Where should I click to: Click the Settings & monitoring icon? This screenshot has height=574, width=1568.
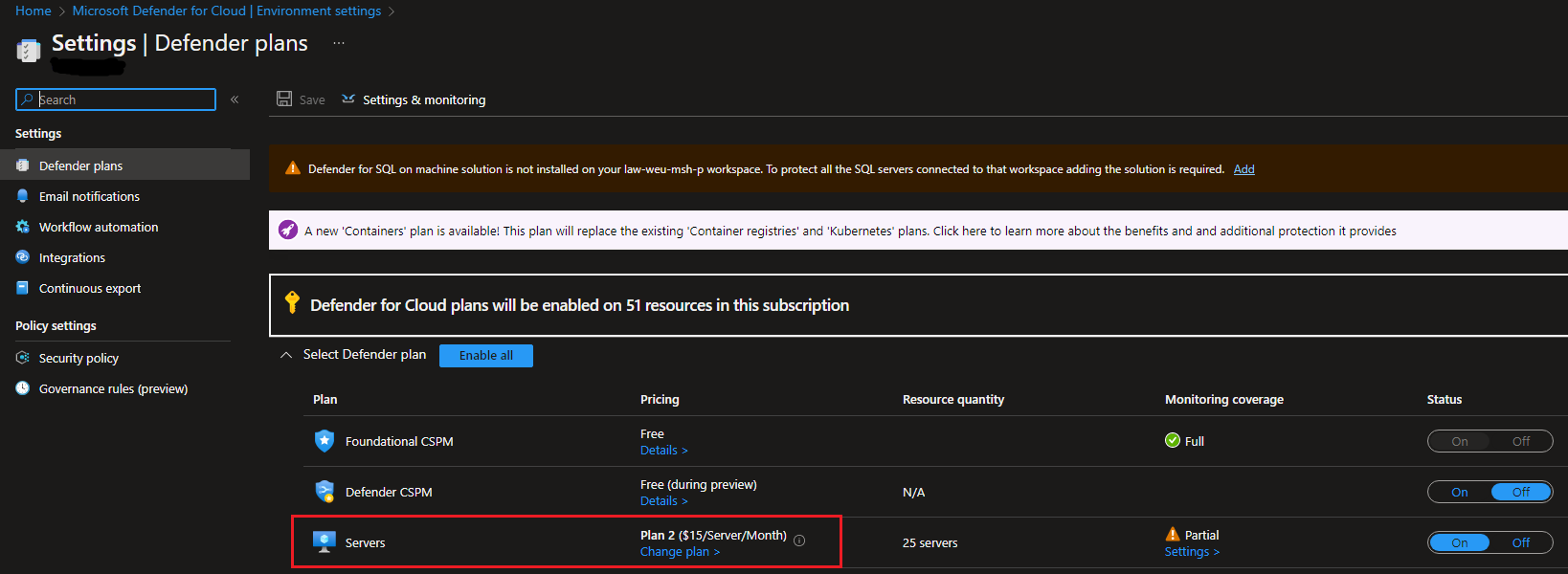coord(348,99)
